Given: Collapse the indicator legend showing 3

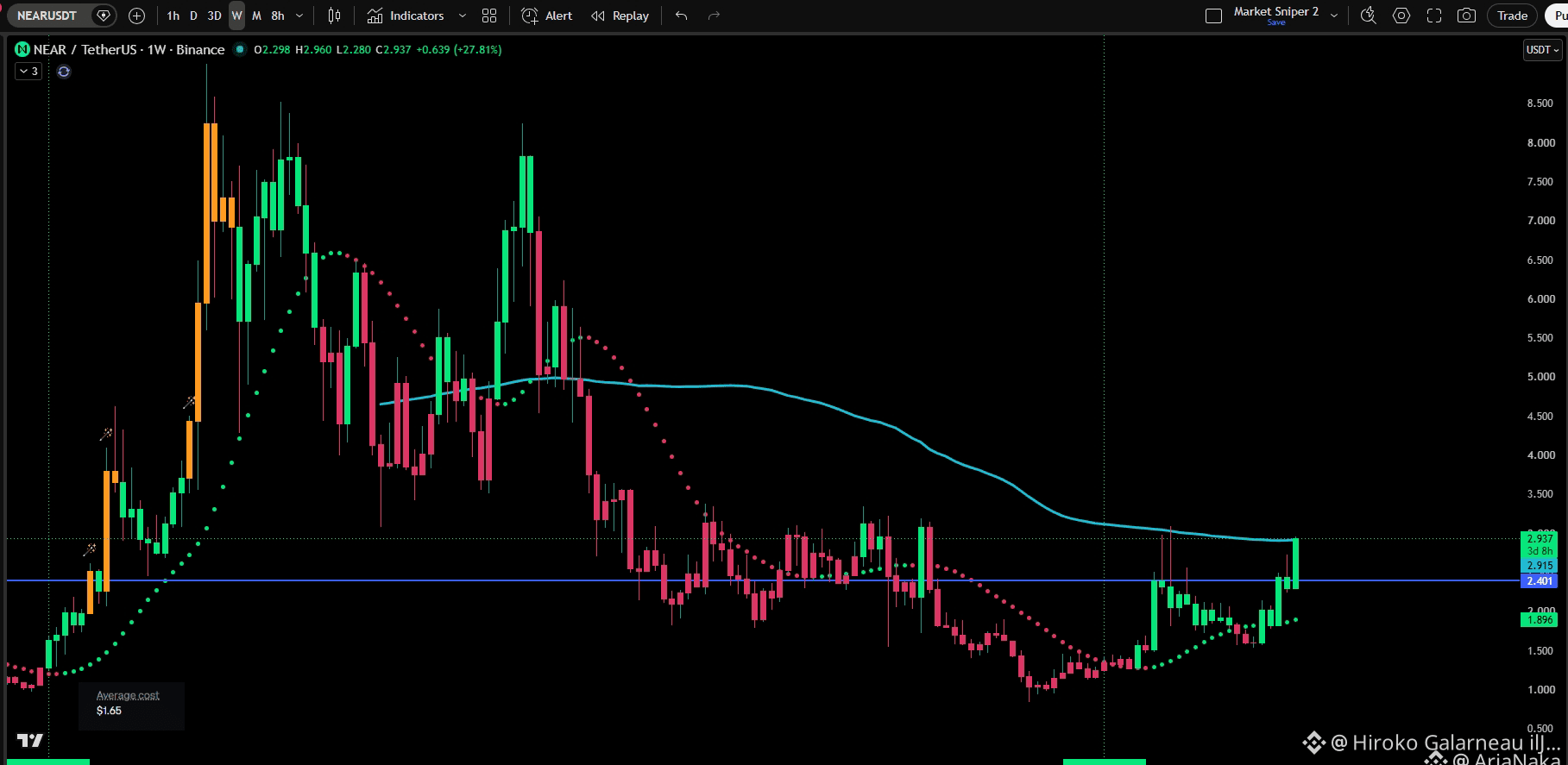Looking at the screenshot, I should (28, 72).
